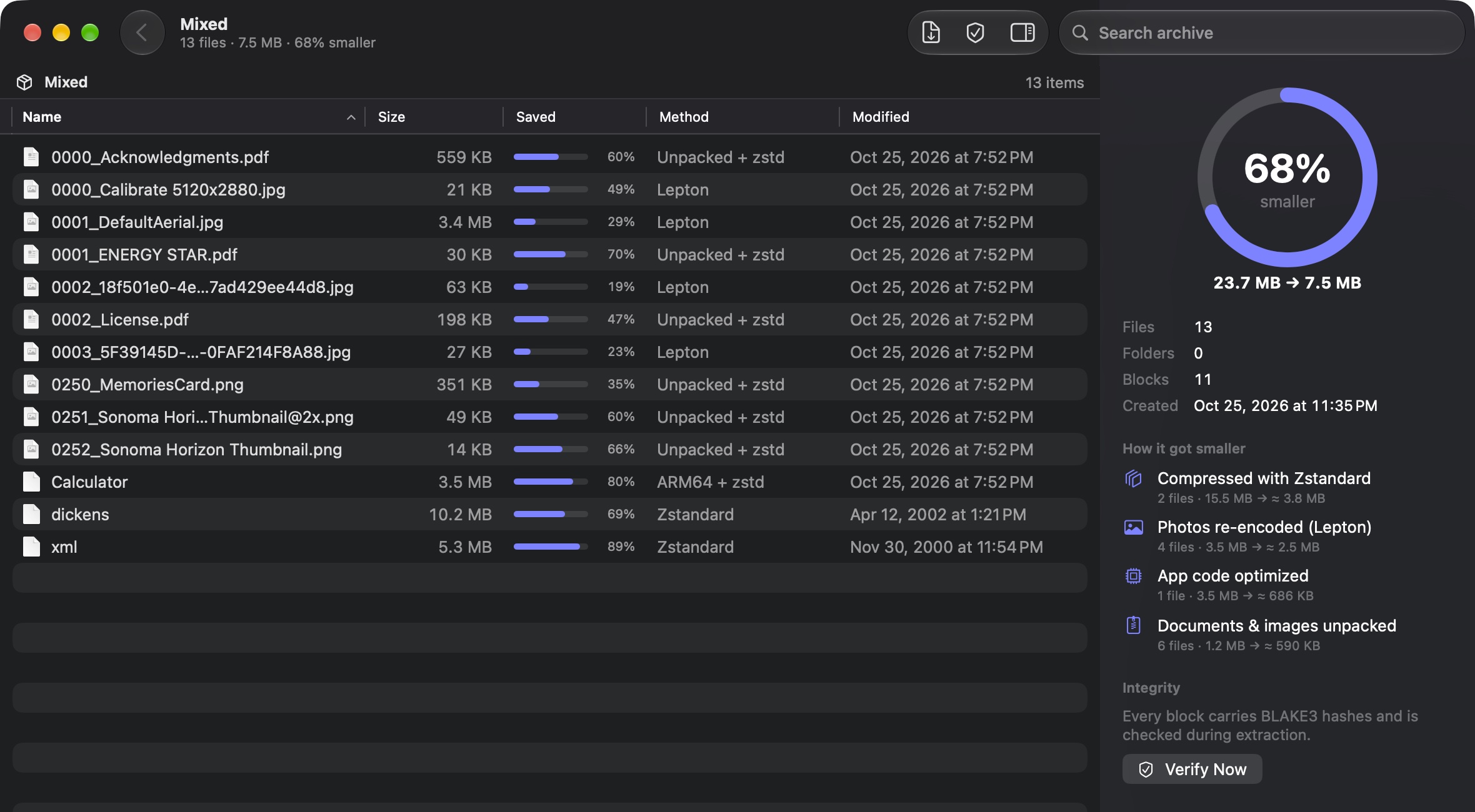Select the 0001_ENERGY STAR.pdf row
Image resolution: width=1475 pixels, height=812 pixels.
pos(550,254)
